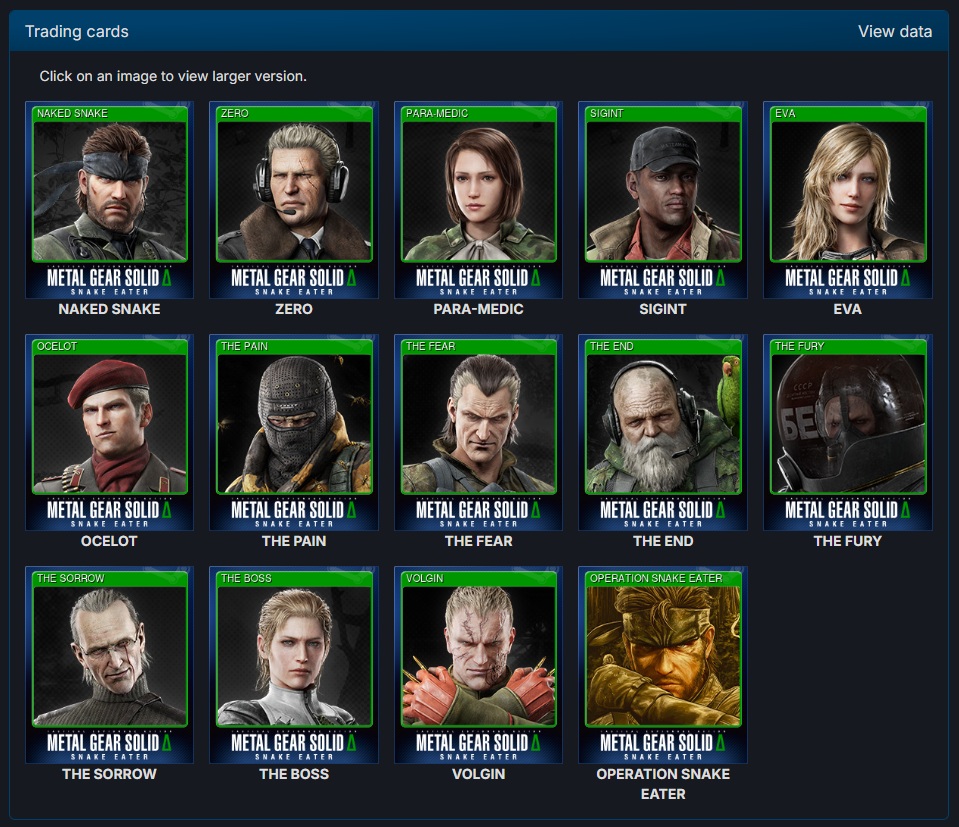The width and height of the screenshot is (959, 827).
Task: Open the Operation Snake Eater card image
Action: pos(663,665)
